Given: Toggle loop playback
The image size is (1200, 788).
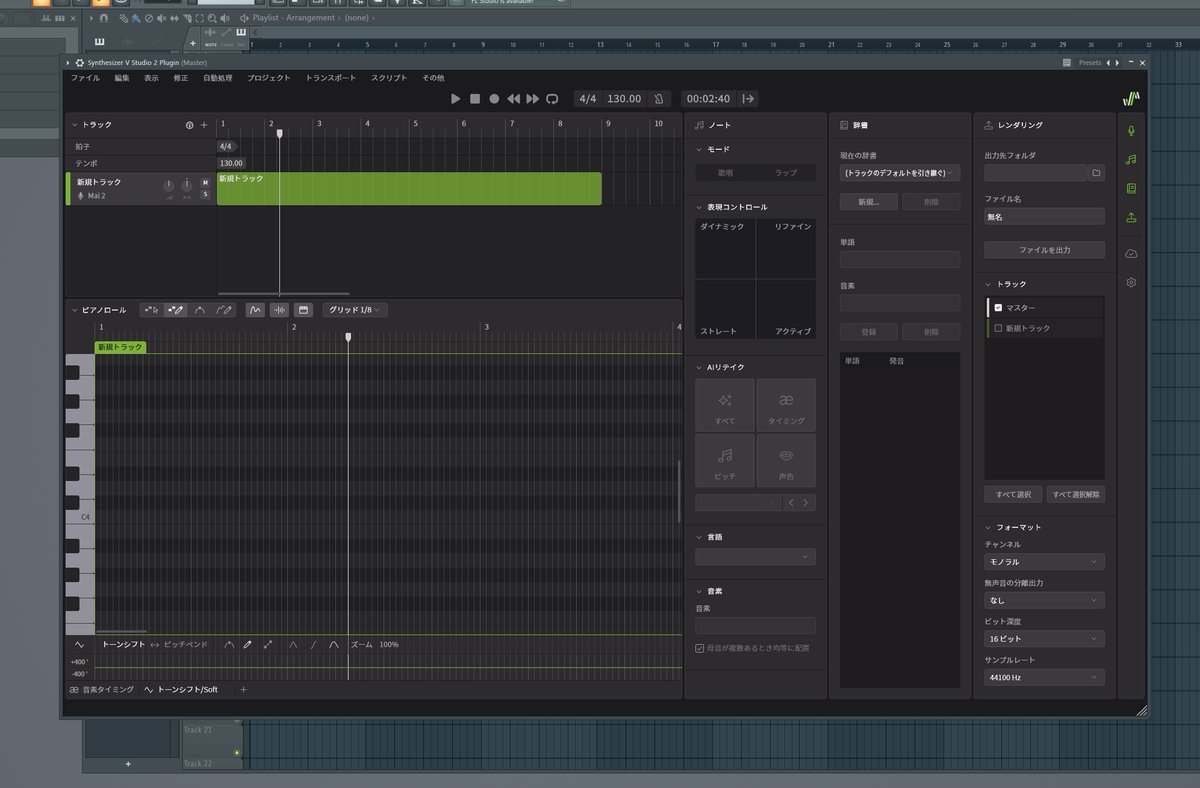Looking at the screenshot, I should point(552,99).
